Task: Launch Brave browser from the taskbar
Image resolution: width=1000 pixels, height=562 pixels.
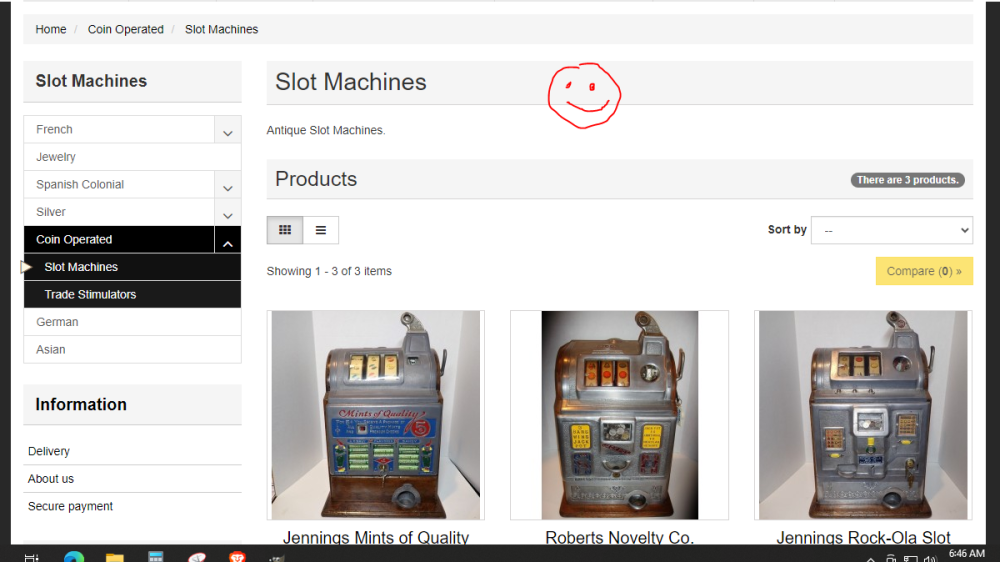Action: (237, 556)
